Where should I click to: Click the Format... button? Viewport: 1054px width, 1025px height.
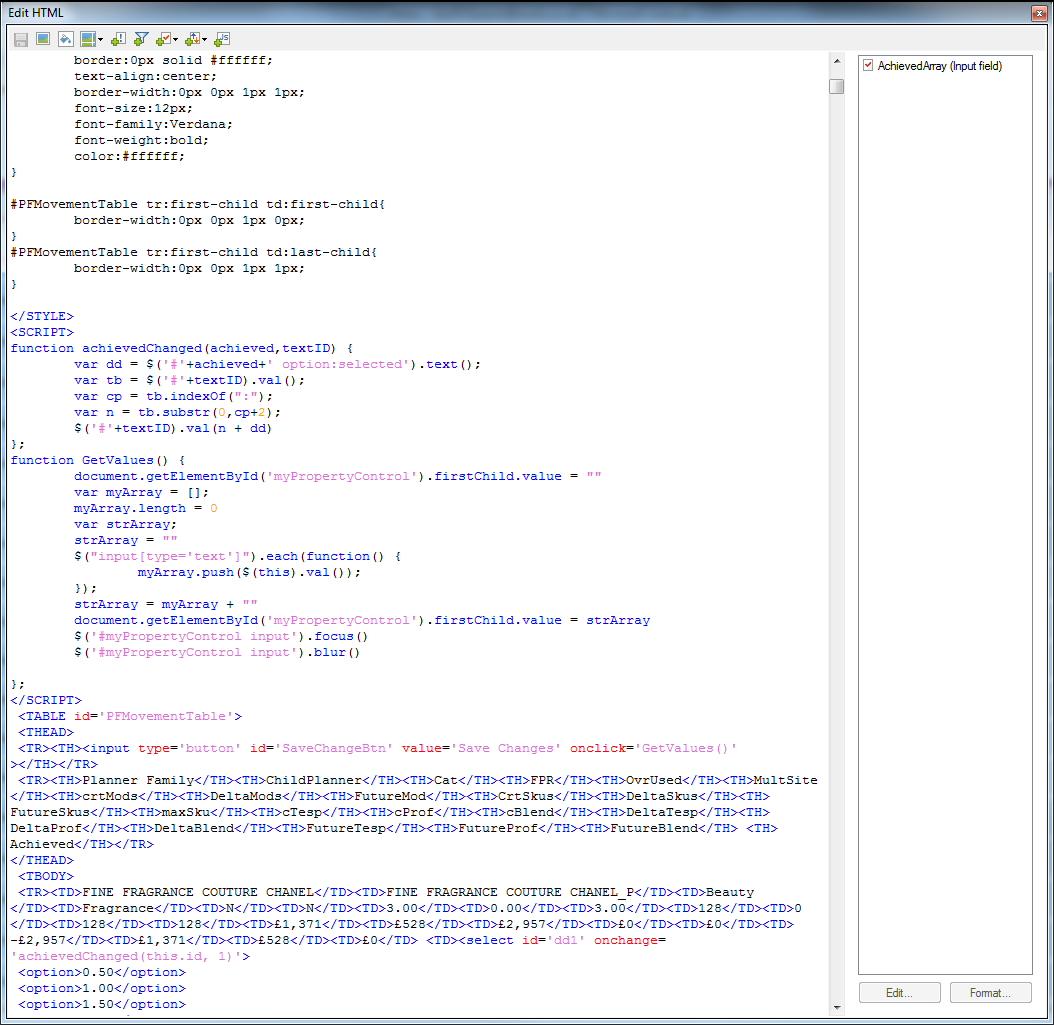coord(990,993)
